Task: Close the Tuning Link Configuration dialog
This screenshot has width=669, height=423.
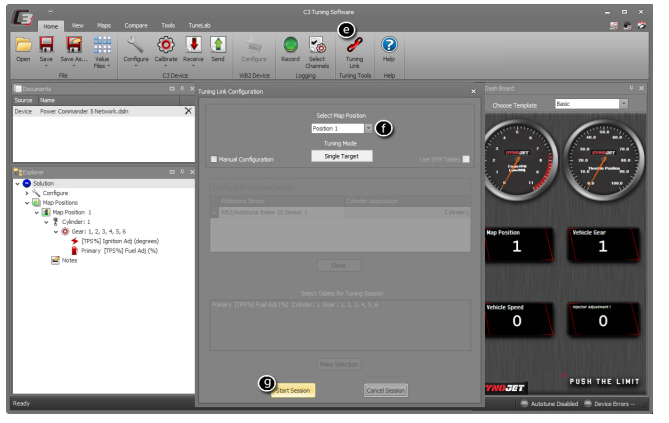Action: click(473, 91)
